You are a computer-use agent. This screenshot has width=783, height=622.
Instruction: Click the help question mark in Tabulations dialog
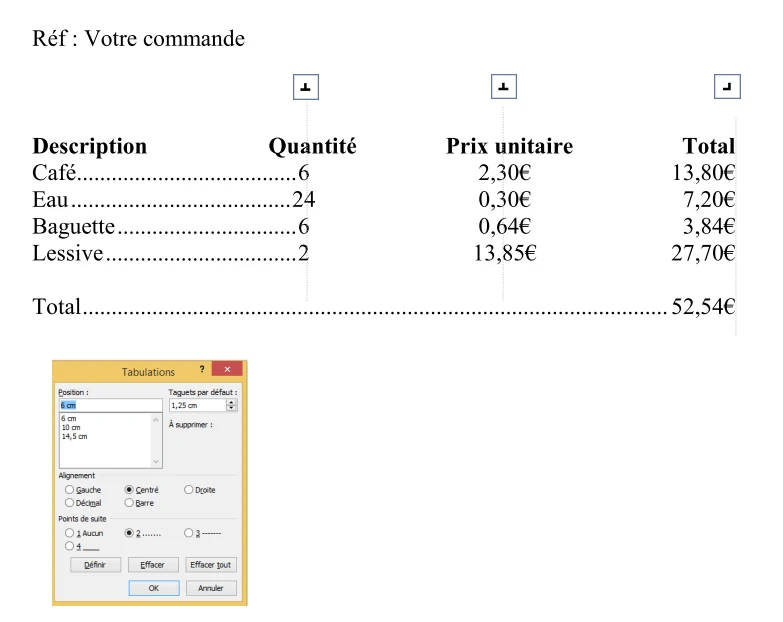coord(201,371)
